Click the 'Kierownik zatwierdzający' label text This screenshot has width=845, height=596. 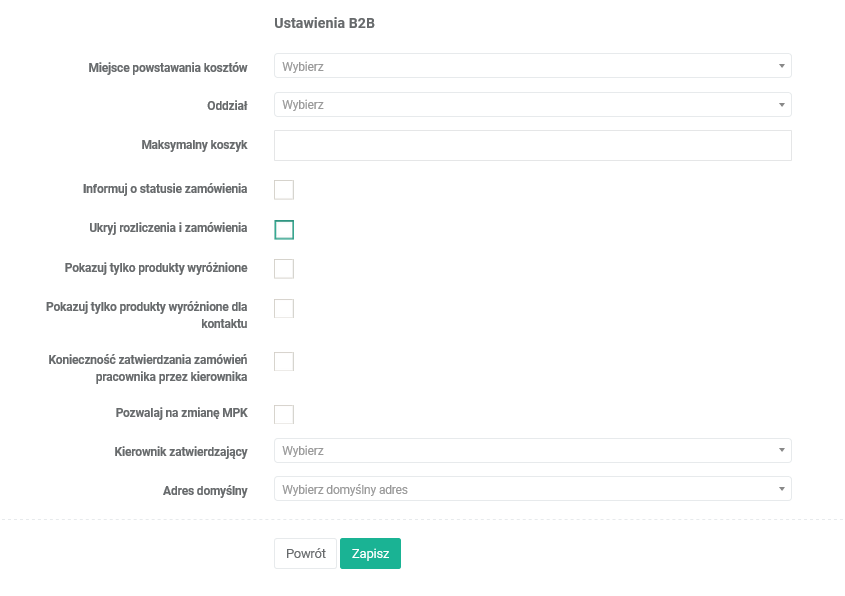pos(181,452)
